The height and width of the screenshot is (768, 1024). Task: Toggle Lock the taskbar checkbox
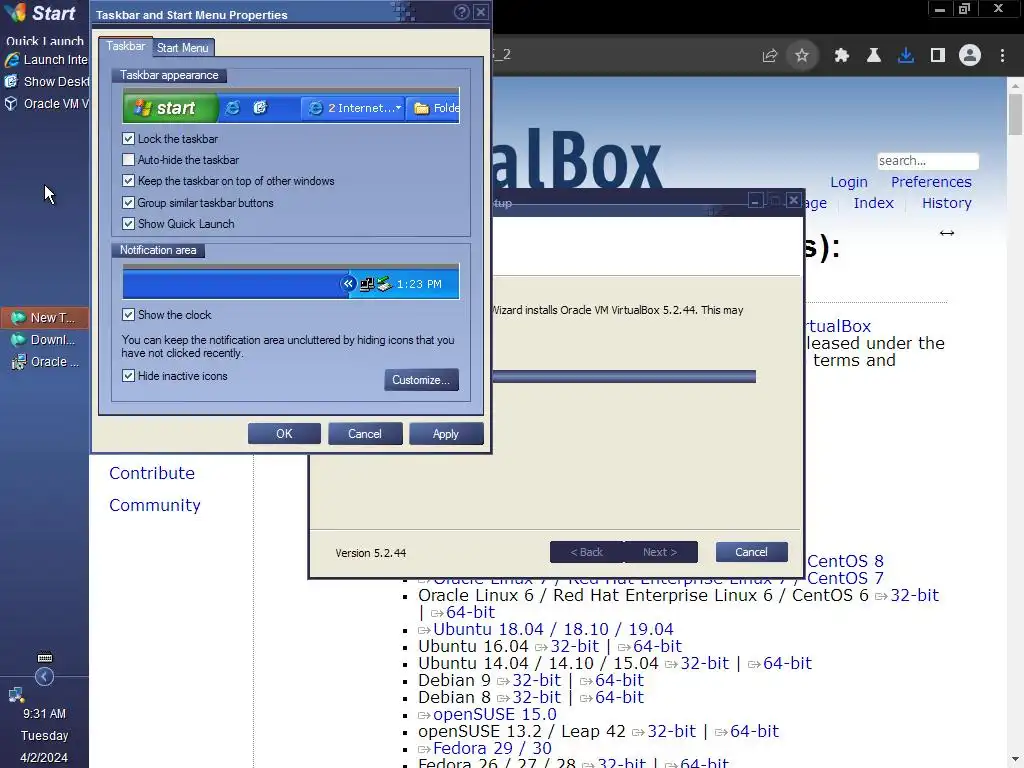coord(129,139)
